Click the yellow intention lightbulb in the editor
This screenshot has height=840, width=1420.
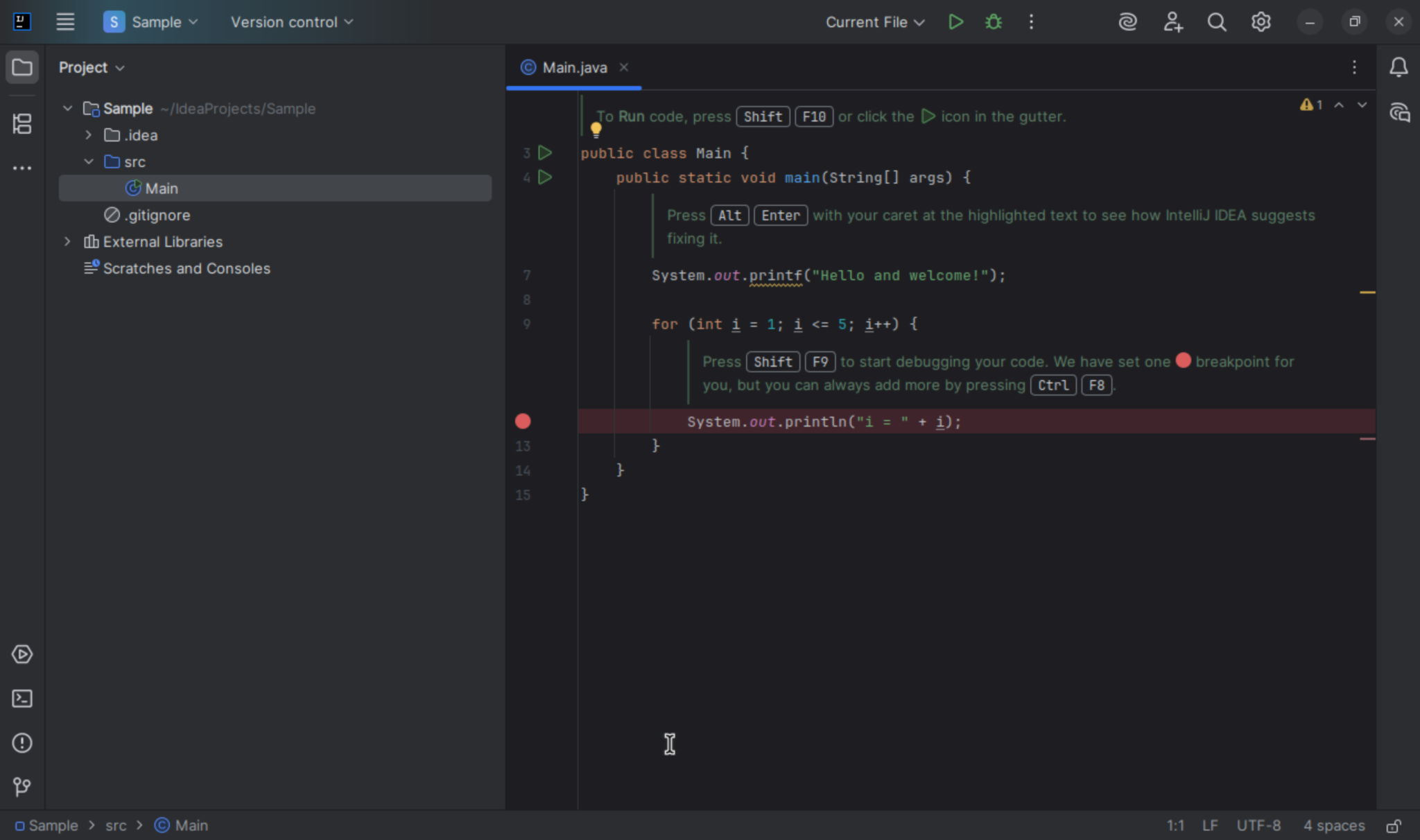pyautogui.click(x=596, y=129)
